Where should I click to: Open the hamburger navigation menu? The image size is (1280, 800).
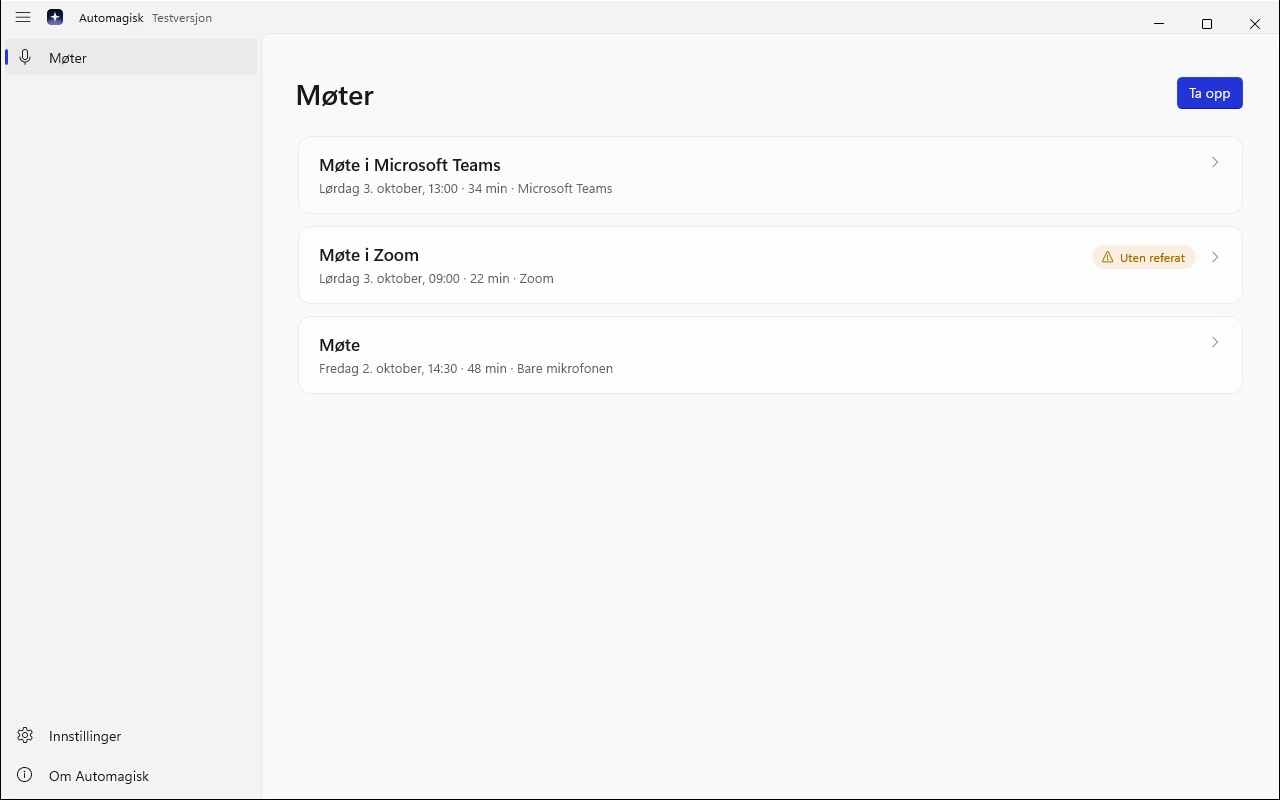23,17
